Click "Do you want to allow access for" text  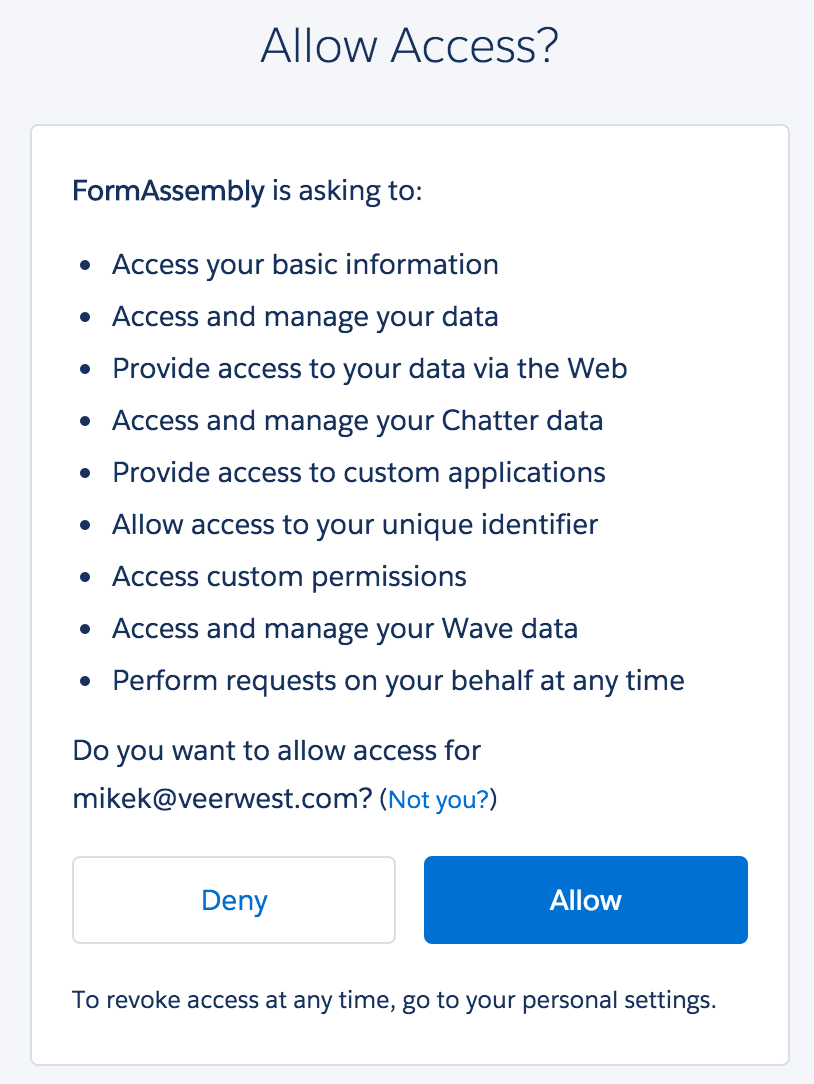277,749
